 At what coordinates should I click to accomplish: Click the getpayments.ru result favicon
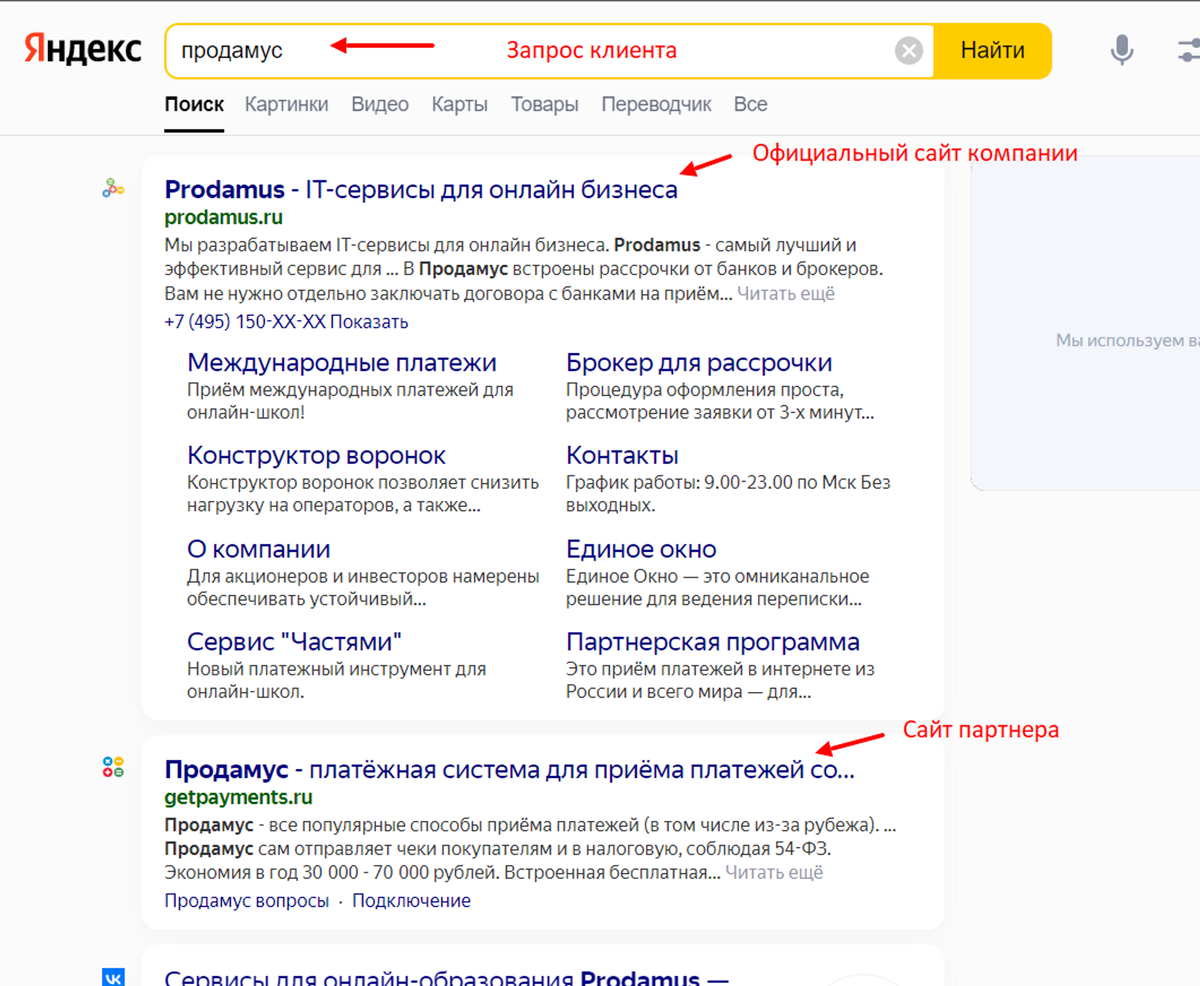pos(113,767)
